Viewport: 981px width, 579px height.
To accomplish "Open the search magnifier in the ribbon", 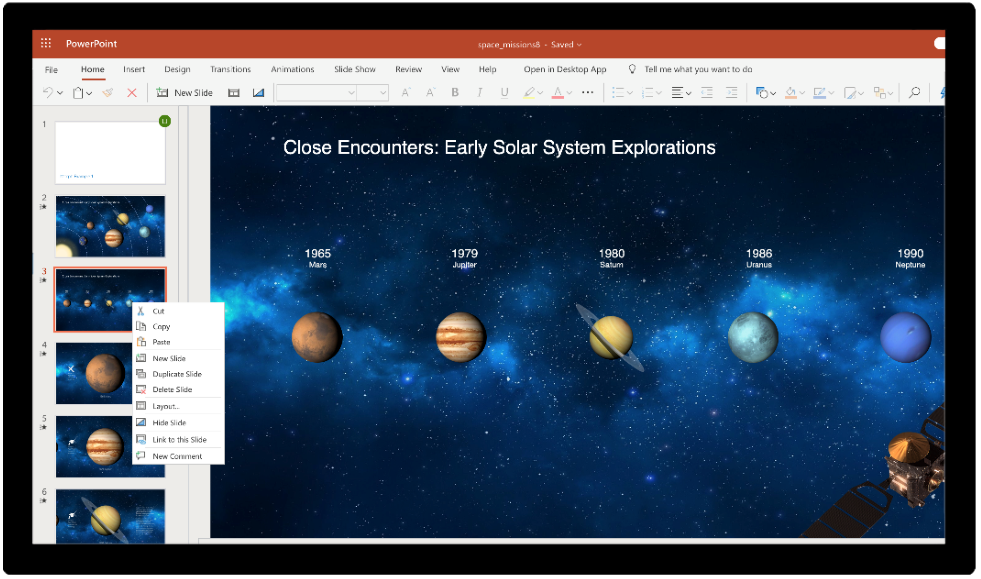I will 915,92.
